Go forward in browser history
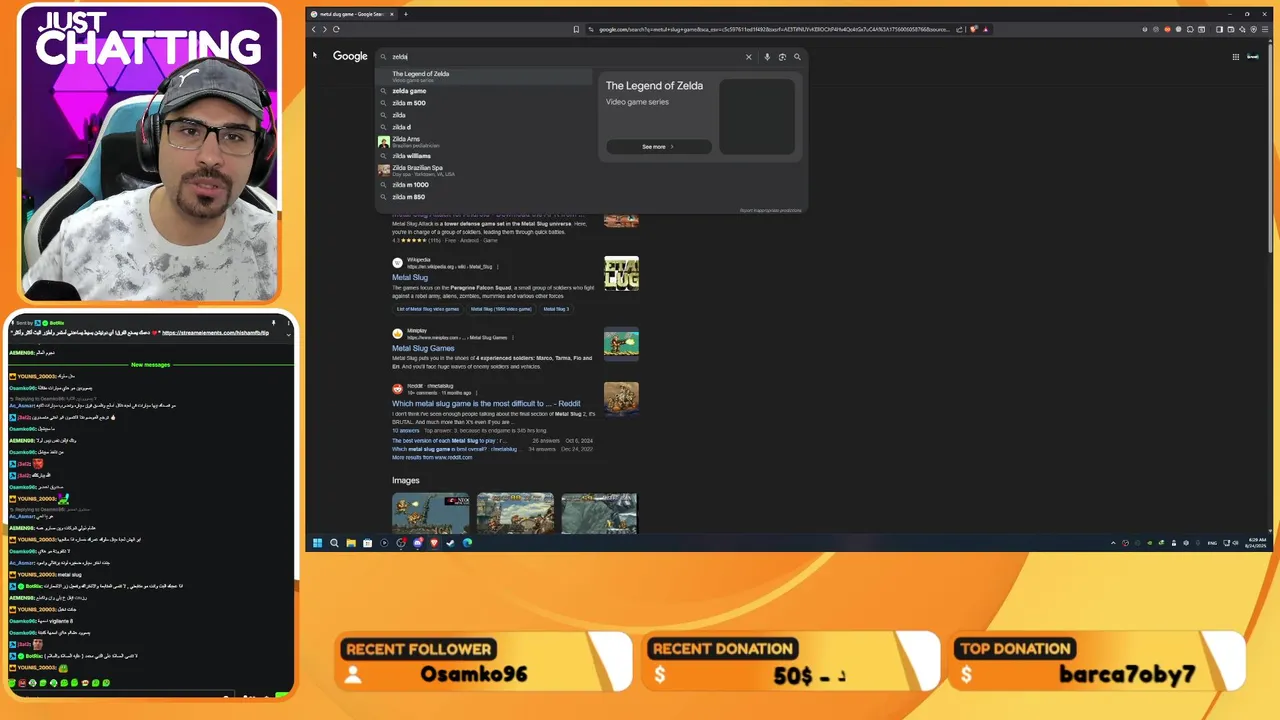 point(324,29)
